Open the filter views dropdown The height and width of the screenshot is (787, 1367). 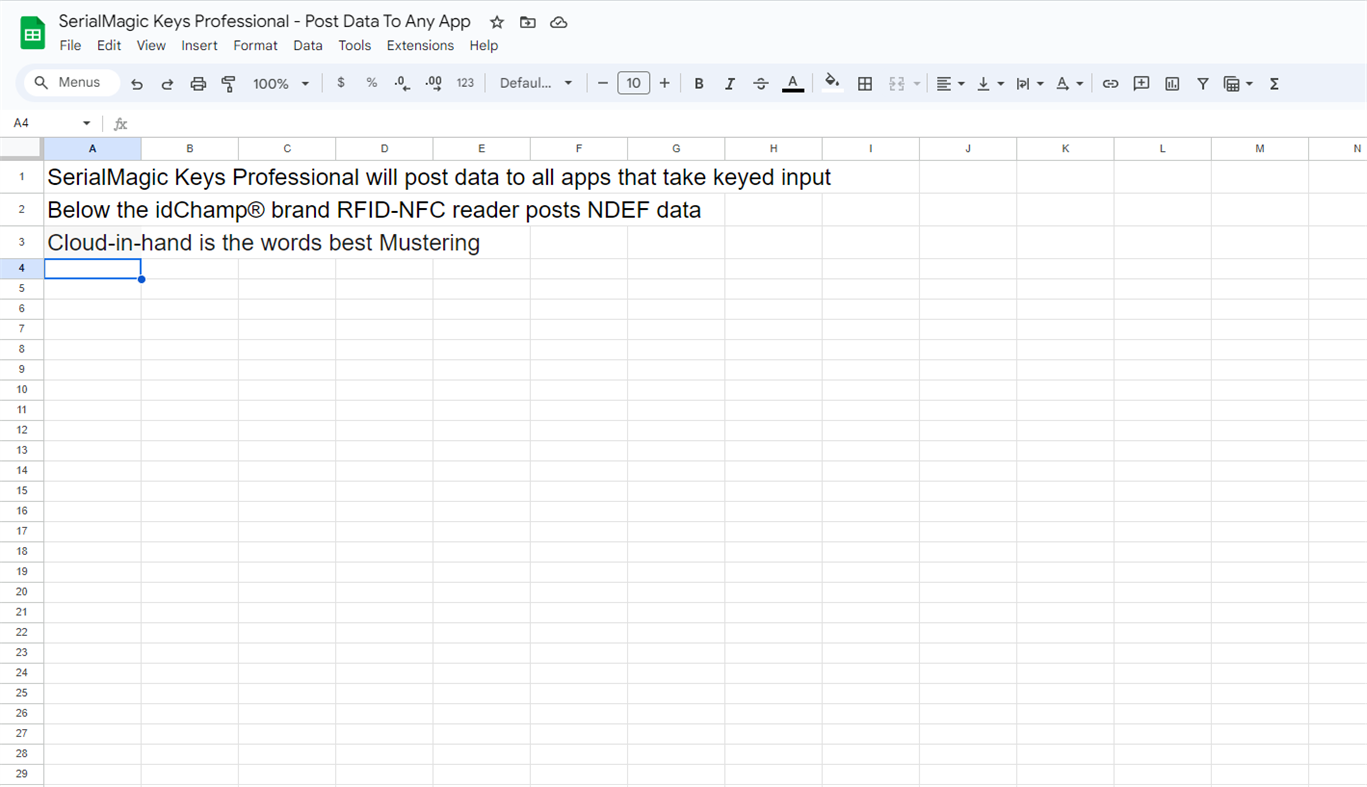(x=1238, y=84)
